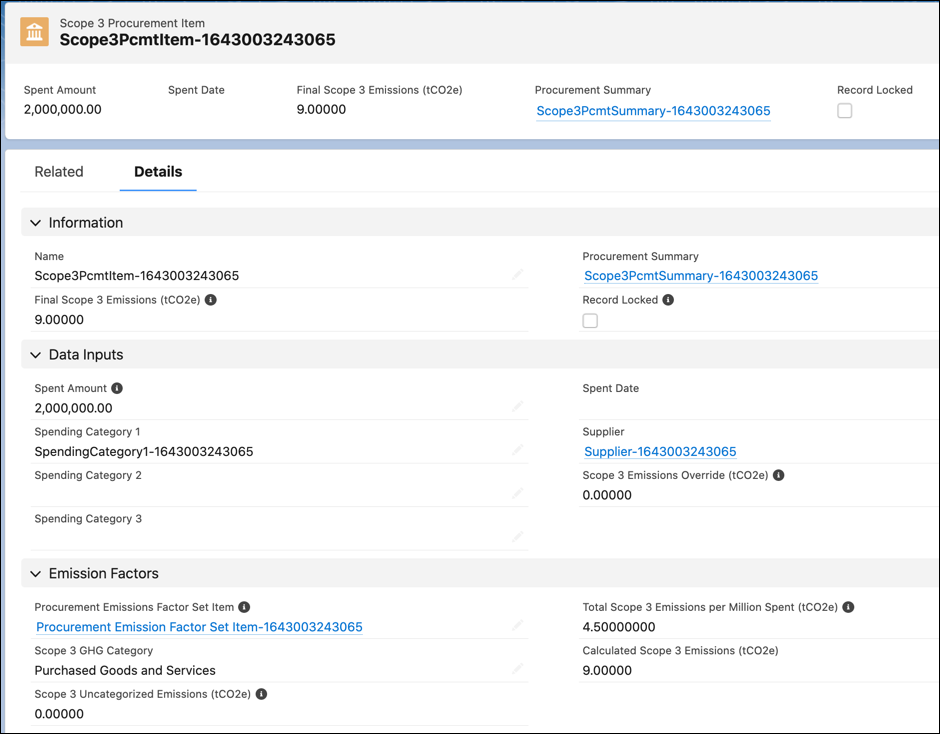Image resolution: width=940 pixels, height=734 pixels.
Task: Show info for Total Scope 3 Emissions per Million
Action: (848, 607)
